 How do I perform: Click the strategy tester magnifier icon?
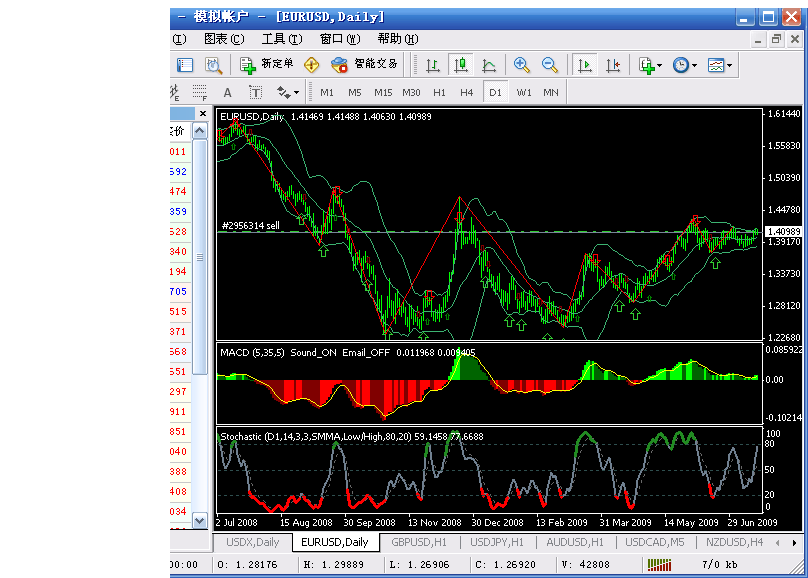click(x=213, y=65)
